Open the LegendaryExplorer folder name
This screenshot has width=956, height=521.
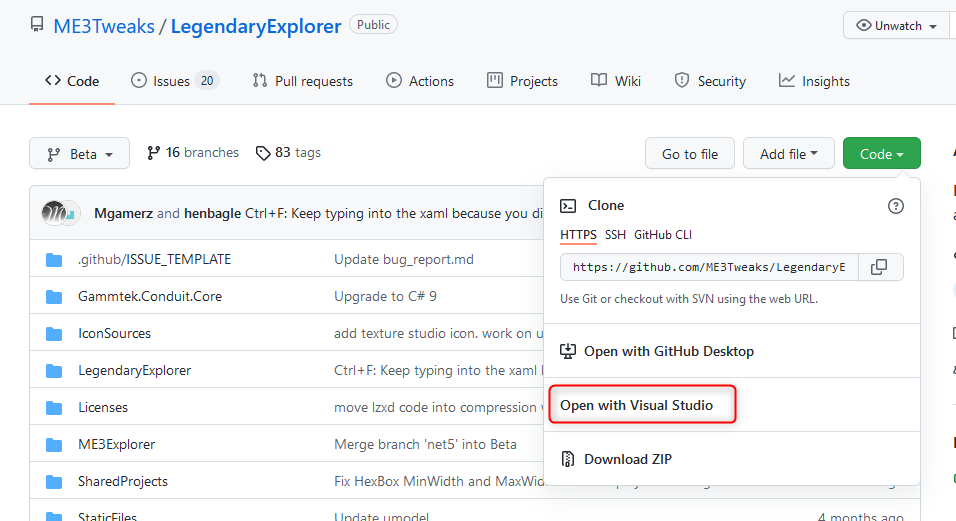tap(135, 370)
